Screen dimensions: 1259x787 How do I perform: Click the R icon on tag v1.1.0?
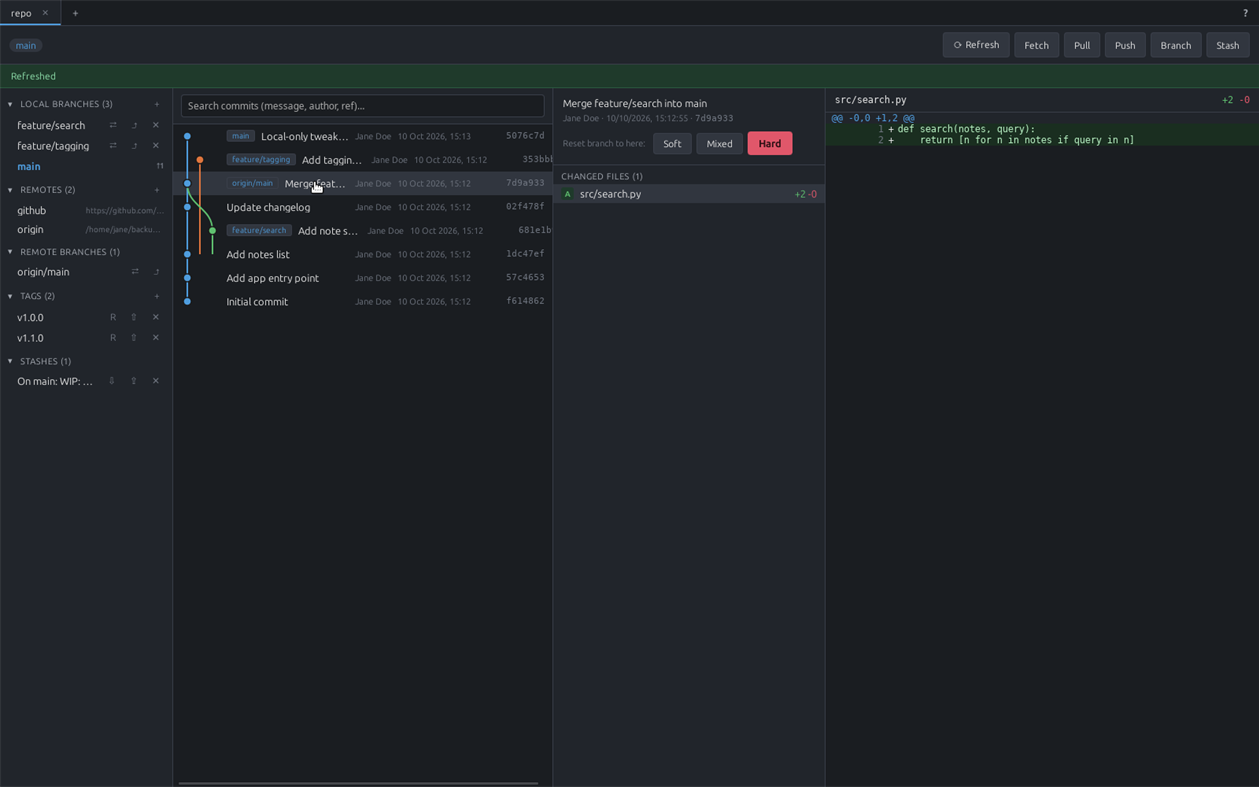113,338
